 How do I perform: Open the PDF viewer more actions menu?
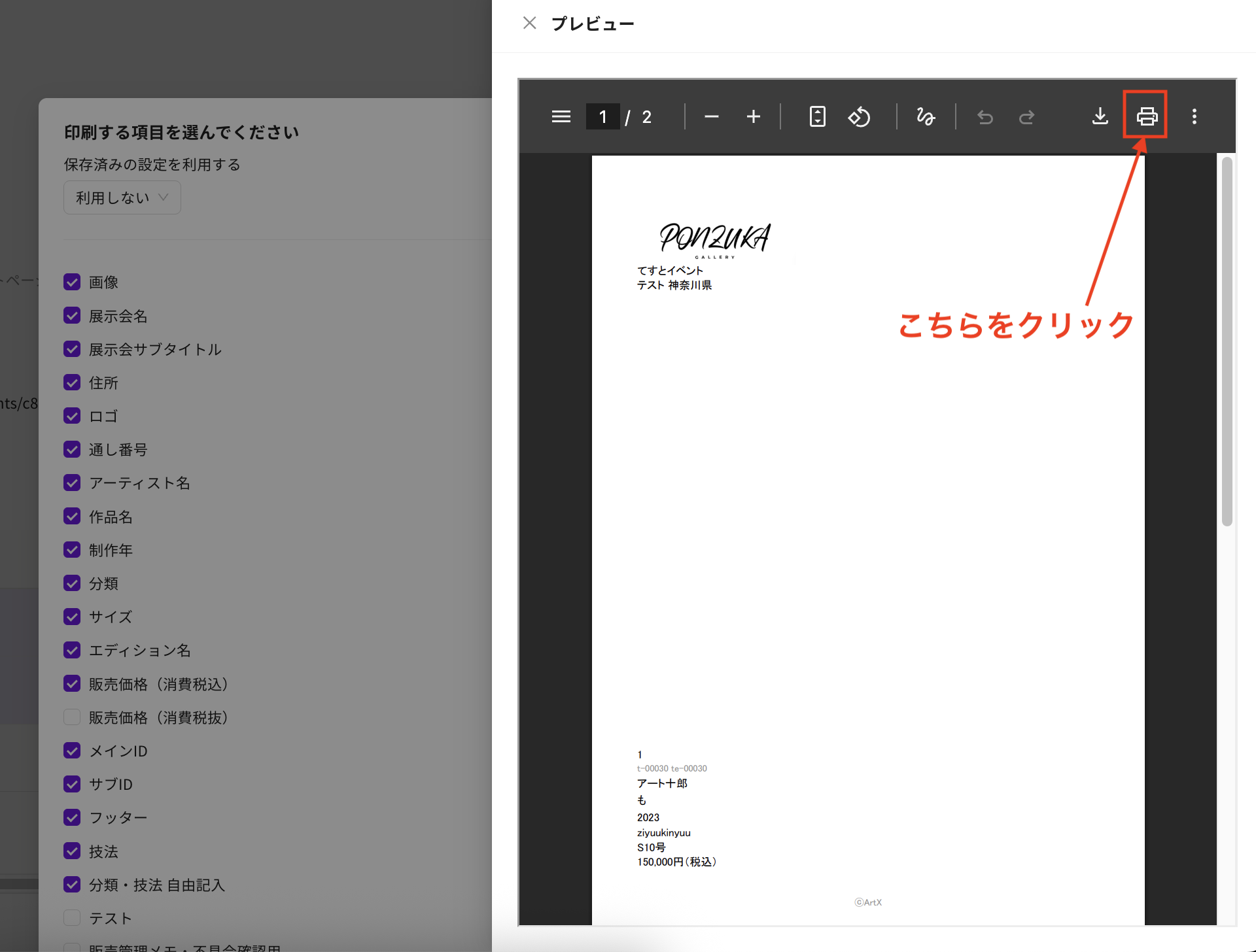click(1194, 116)
